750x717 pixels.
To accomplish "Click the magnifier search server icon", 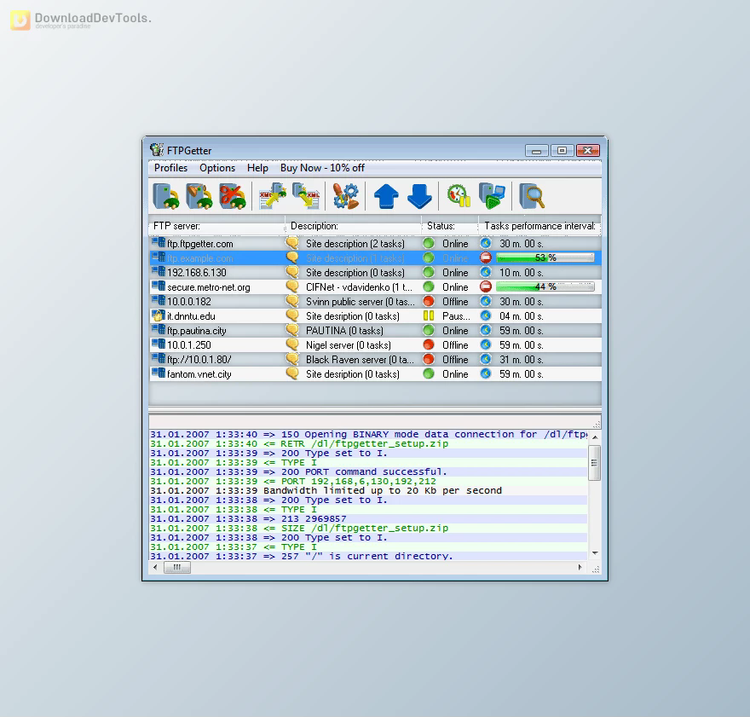I will [532, 196].
